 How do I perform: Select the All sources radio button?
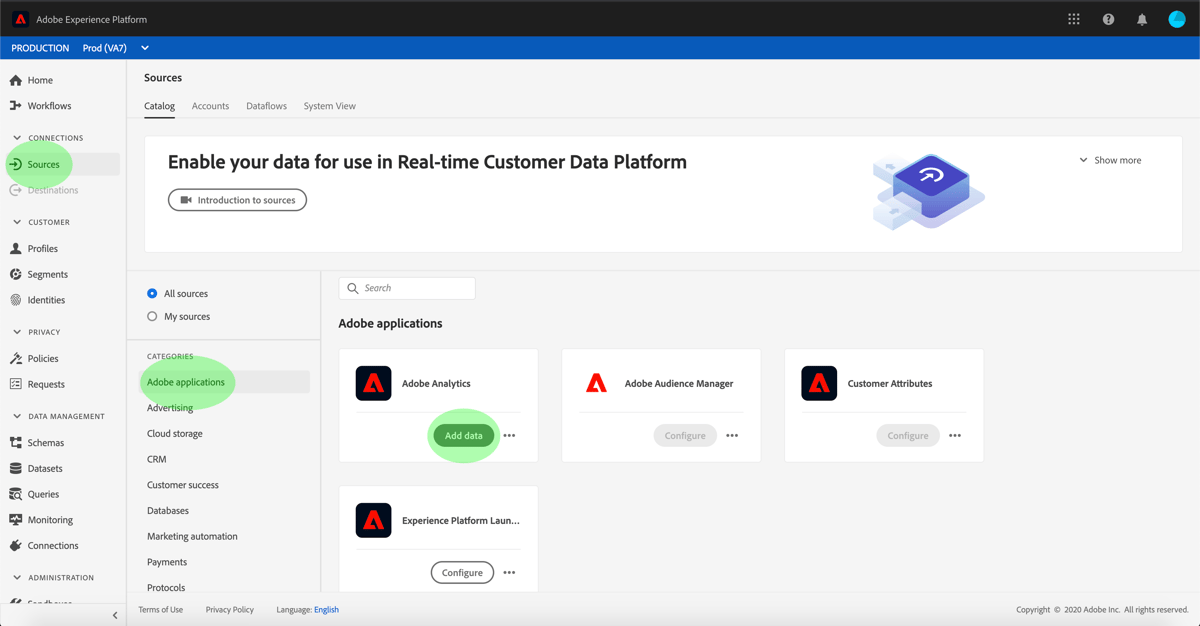click(151, 293)
